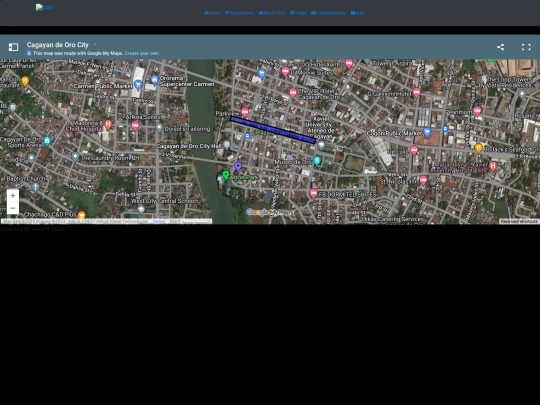Image resolution: width=540 pixels, height=405 pixels.
Task: Click the Cagayan de Oro Sports Arena marker
Action: 47,140
